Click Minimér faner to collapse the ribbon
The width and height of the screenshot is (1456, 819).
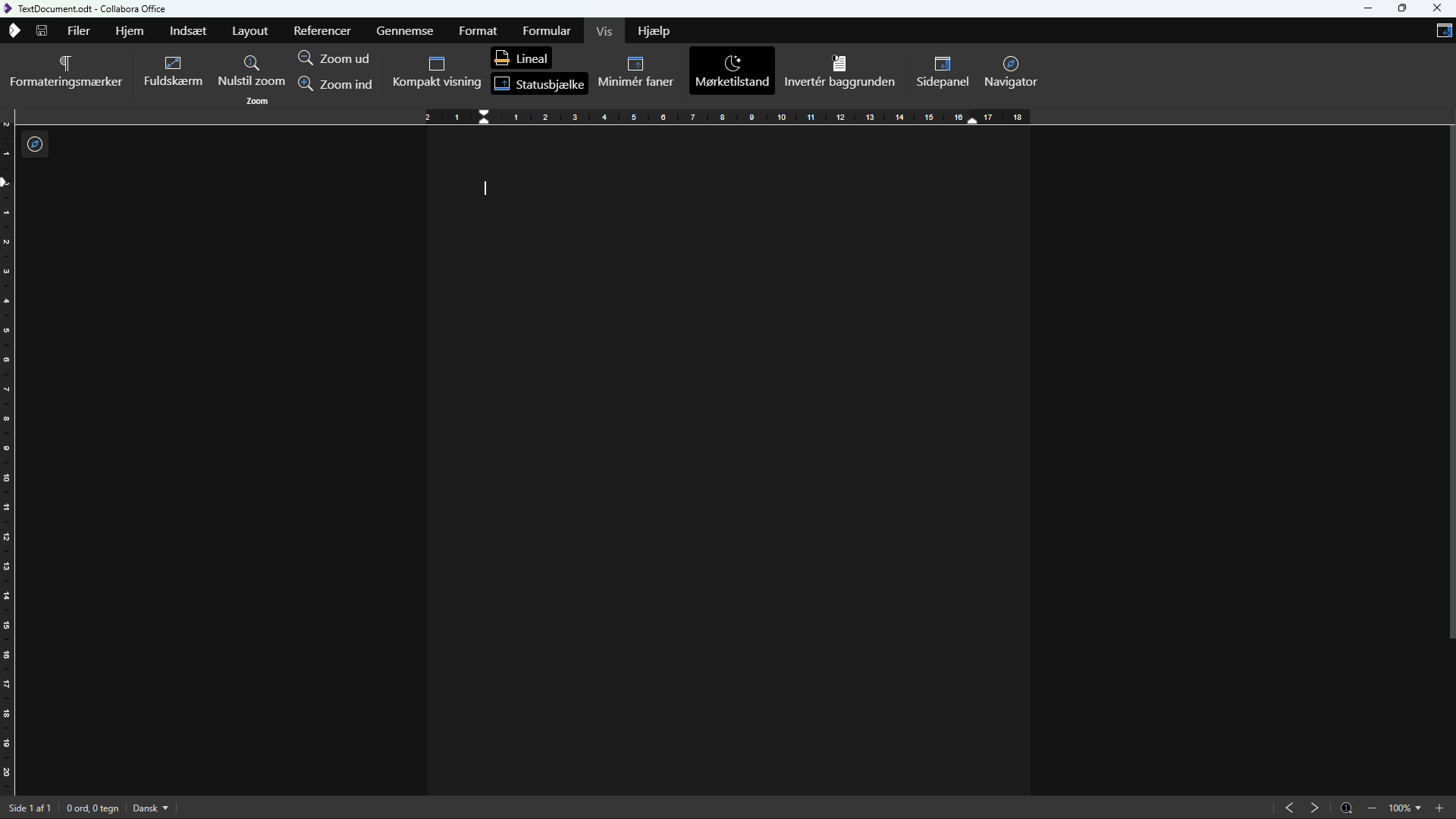(x=635, y=71)
